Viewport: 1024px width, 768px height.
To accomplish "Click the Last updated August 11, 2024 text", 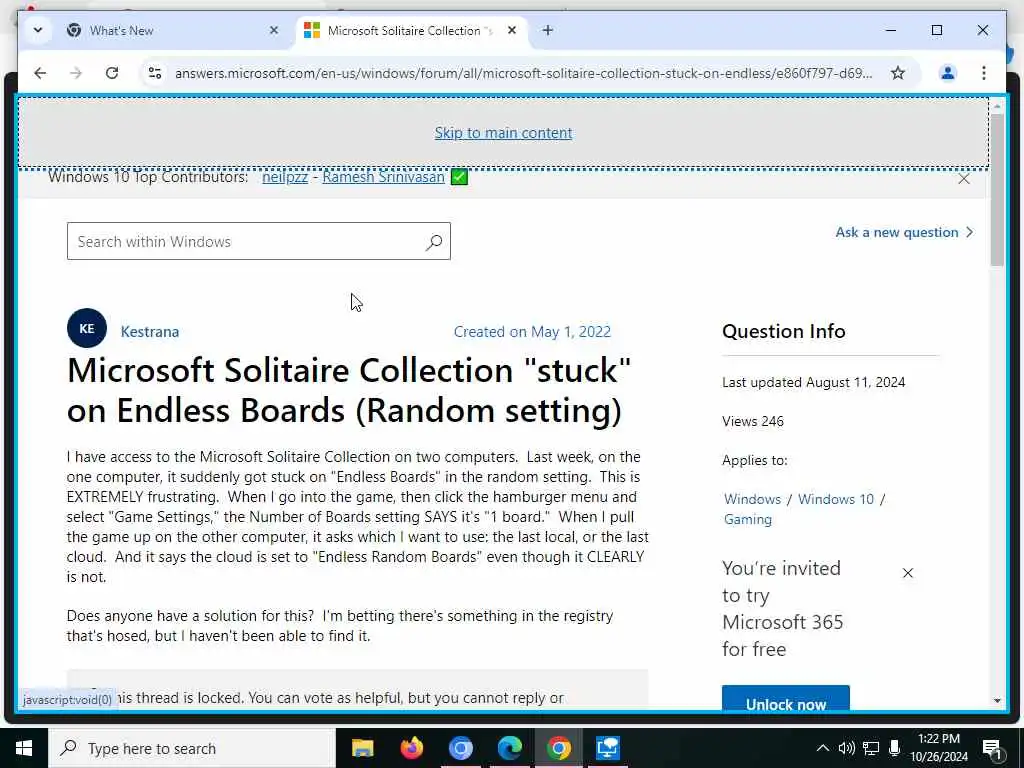I will [x=814, y=382].
